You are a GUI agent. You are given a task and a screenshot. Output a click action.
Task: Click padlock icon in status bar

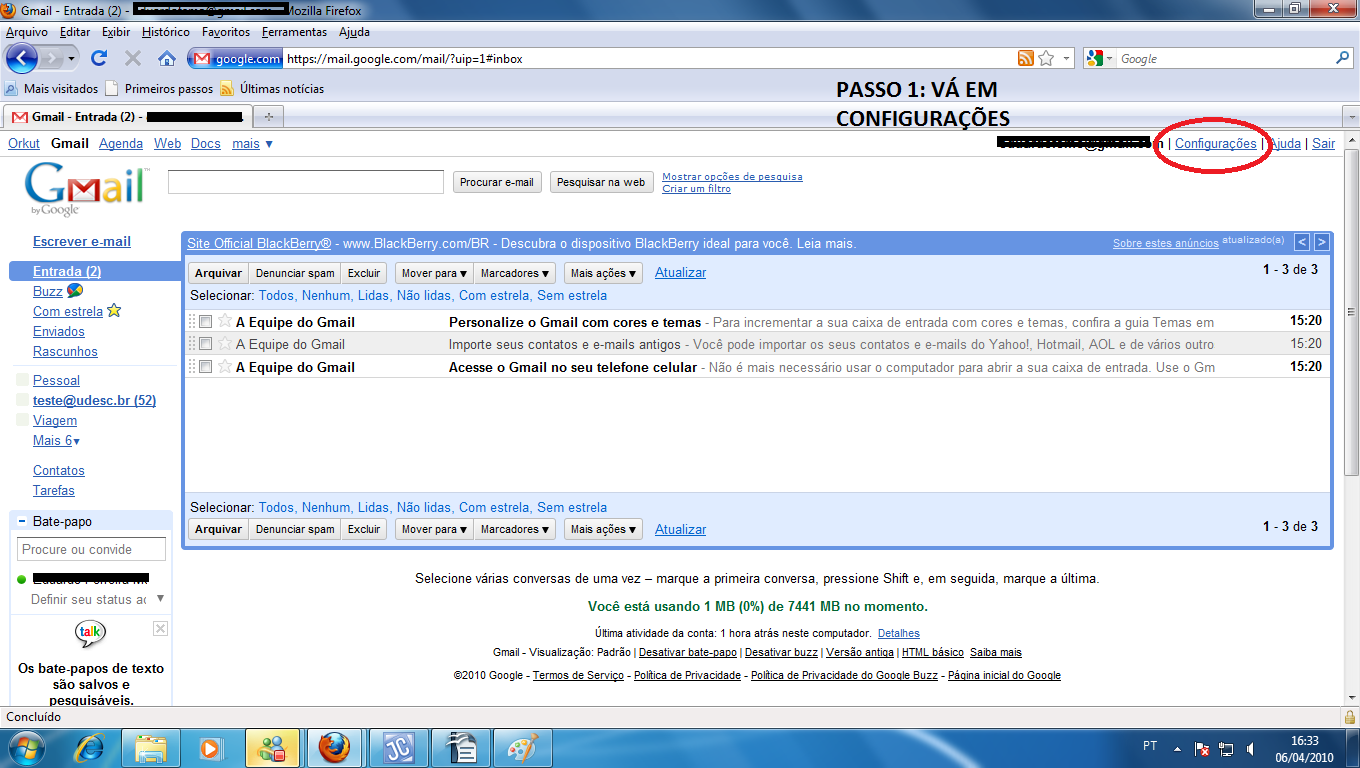click(1349, 717)
